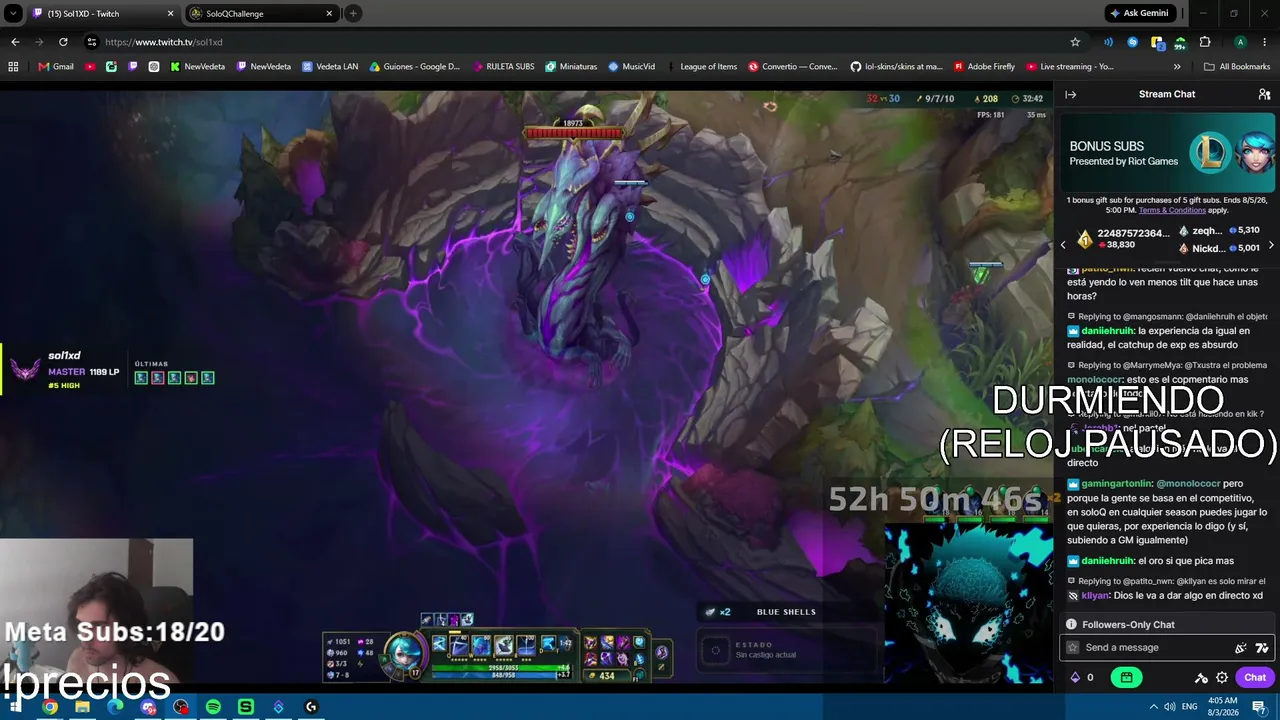Open the browser three-dot menu
1280x720 pixels.
coord(1264,42)
